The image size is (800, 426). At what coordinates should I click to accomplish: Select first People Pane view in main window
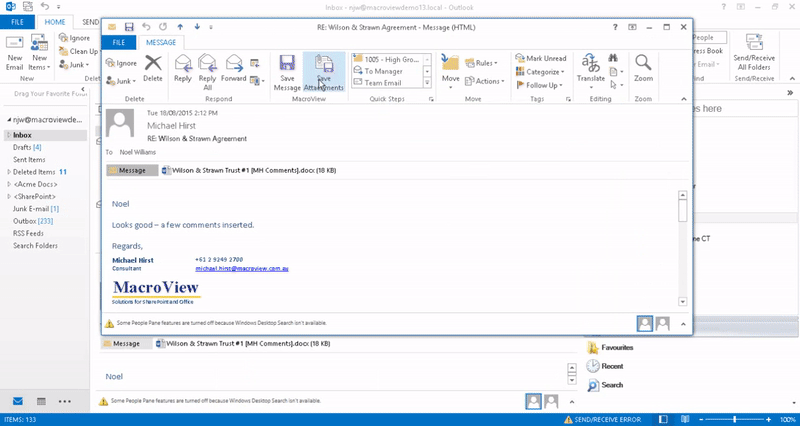[533, 402]
